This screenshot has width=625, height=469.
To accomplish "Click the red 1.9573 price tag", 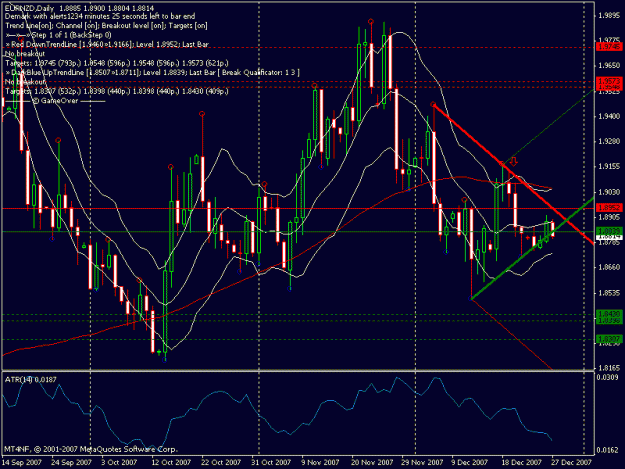I will point(609,81).
